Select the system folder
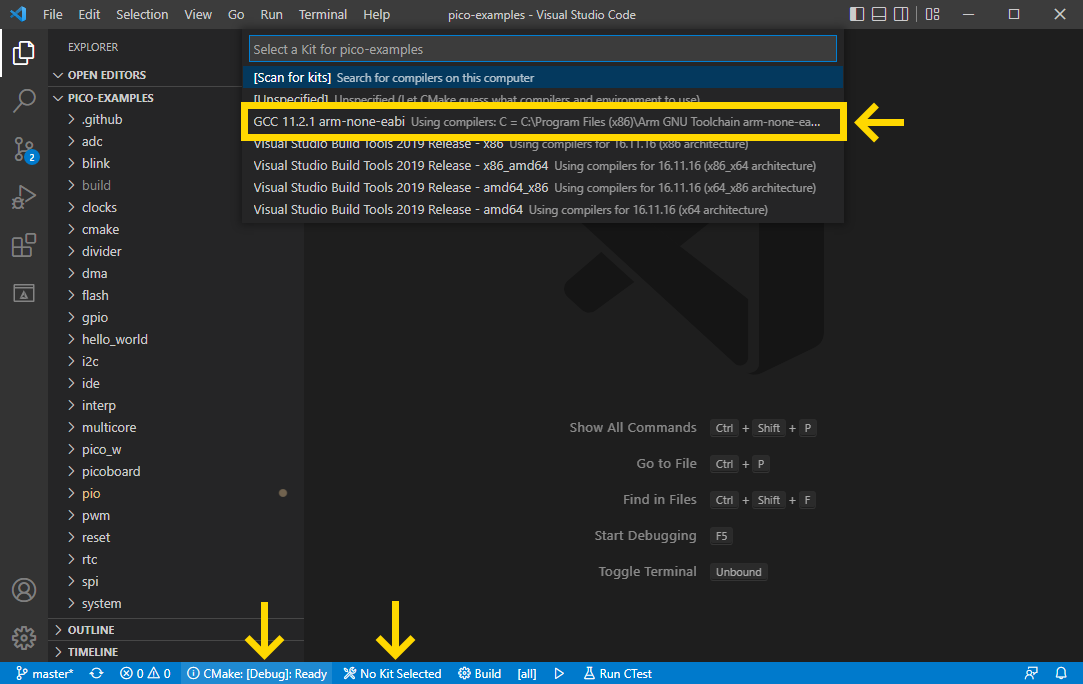The height and width of the screenshot is (684, 1083). 102,604
